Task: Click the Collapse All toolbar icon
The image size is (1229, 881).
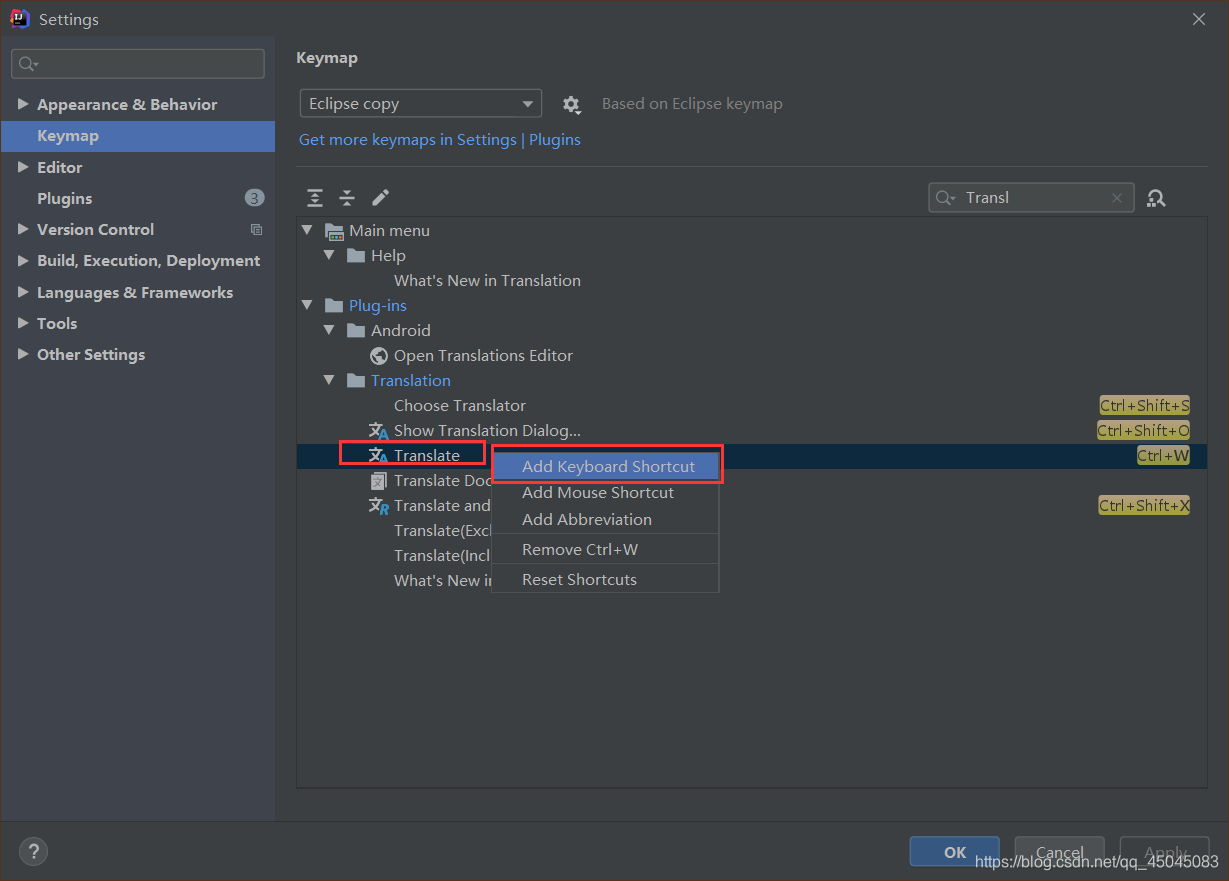Action: click(347, 198)
